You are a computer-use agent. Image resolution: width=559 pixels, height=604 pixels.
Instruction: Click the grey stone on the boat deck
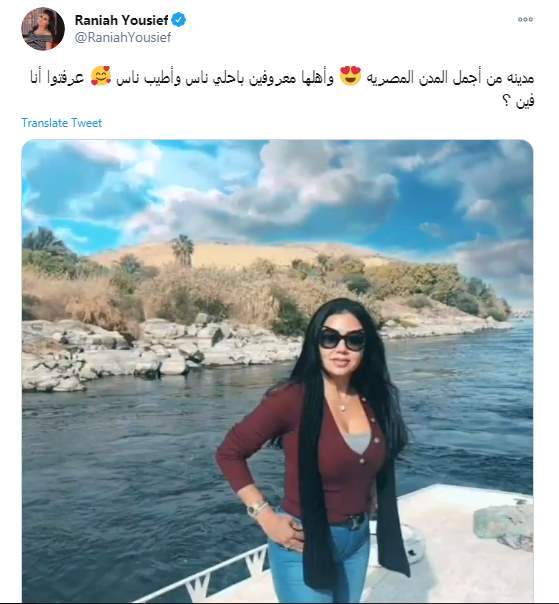[503, 524]
